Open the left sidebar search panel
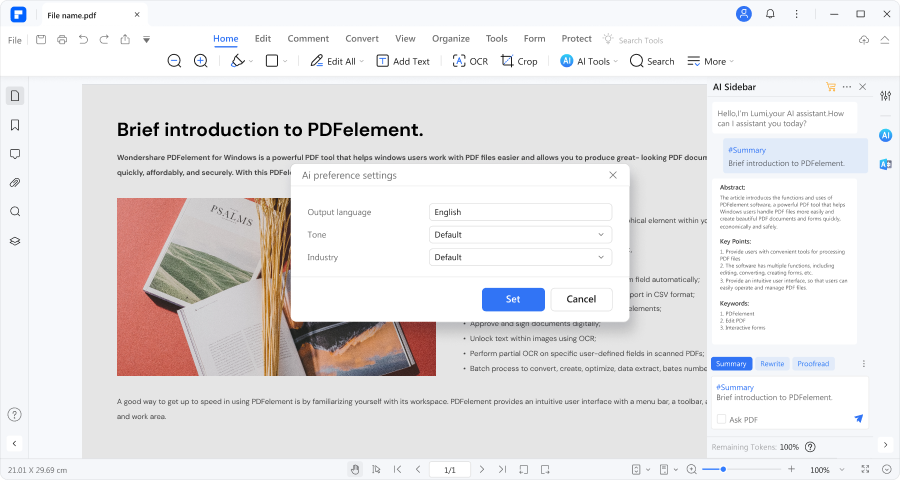This screenshot has width=900, height=480. click(x=15, y=211)
